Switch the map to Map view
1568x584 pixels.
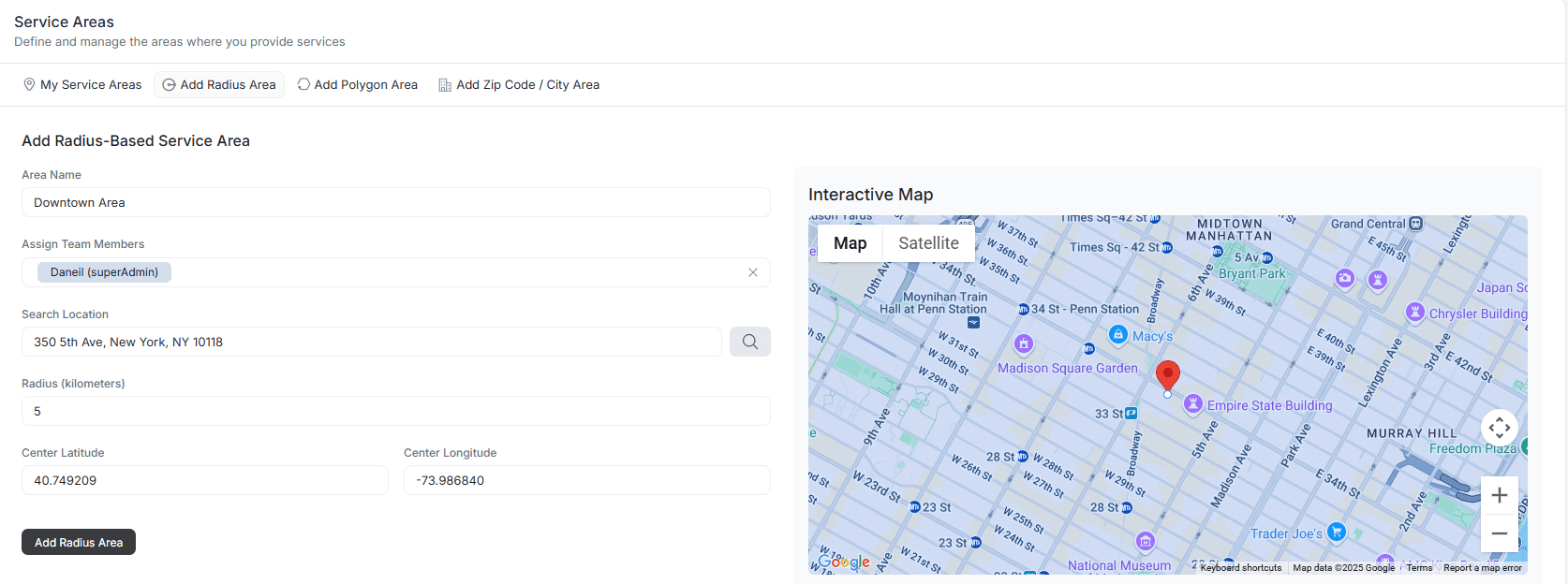[851, 243]
